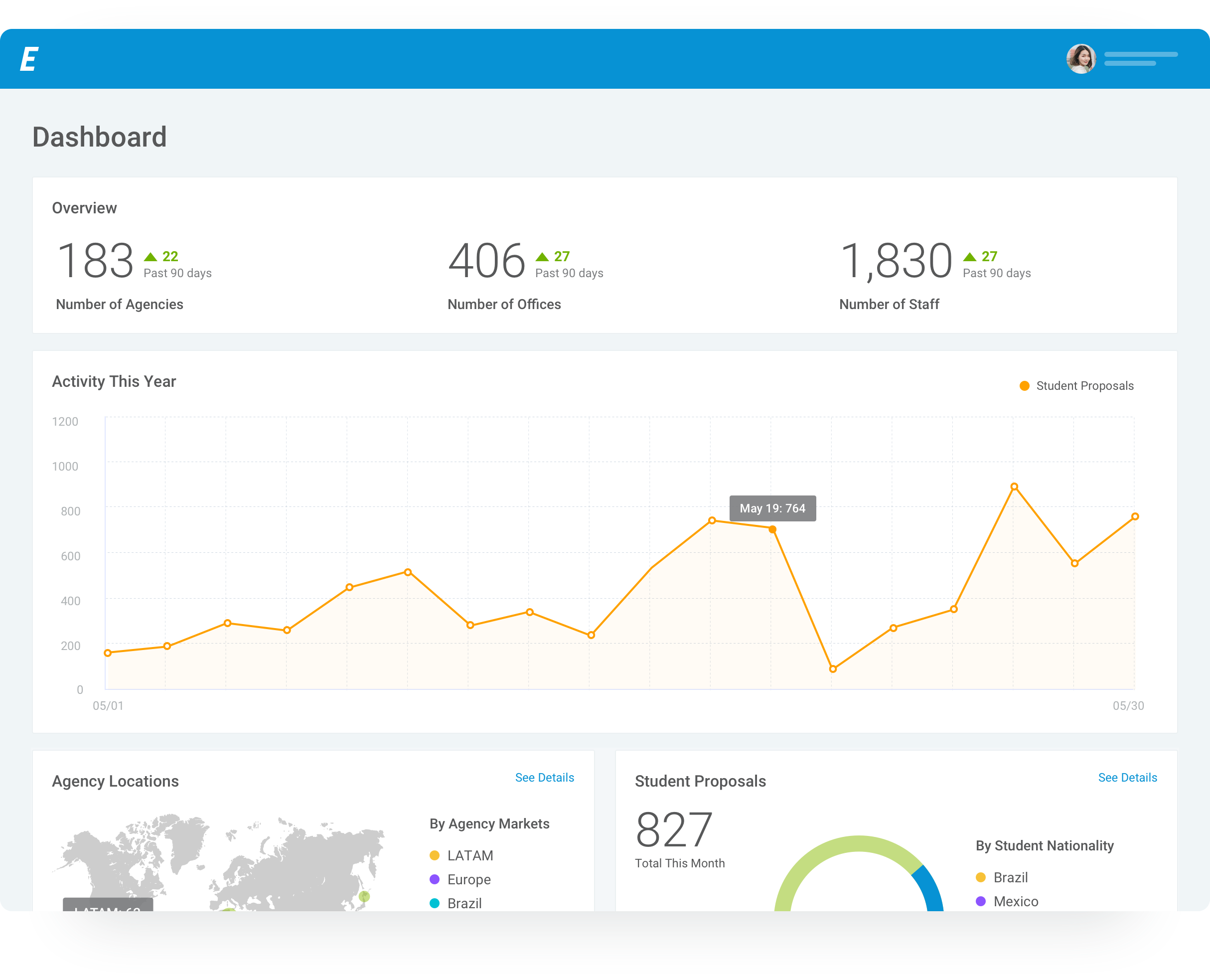Viewport: 1210px width, 980px height.
Task: Select the Activity This Year section heading
Action: (115, 381)
